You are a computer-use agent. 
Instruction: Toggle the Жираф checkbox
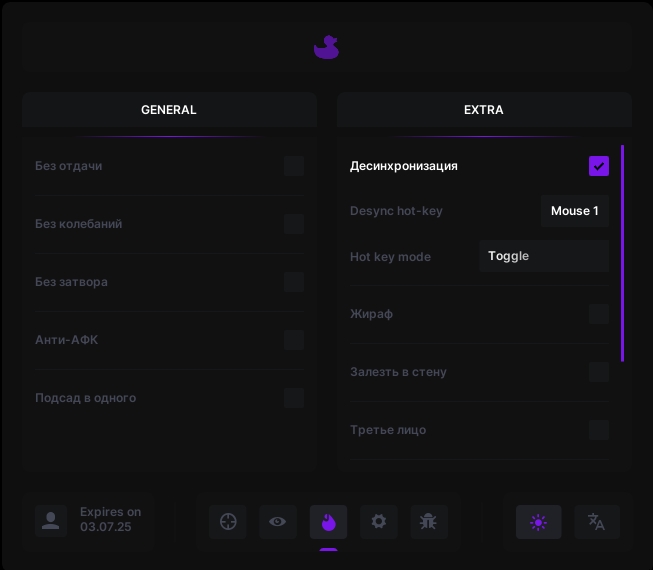click(599, 314)
